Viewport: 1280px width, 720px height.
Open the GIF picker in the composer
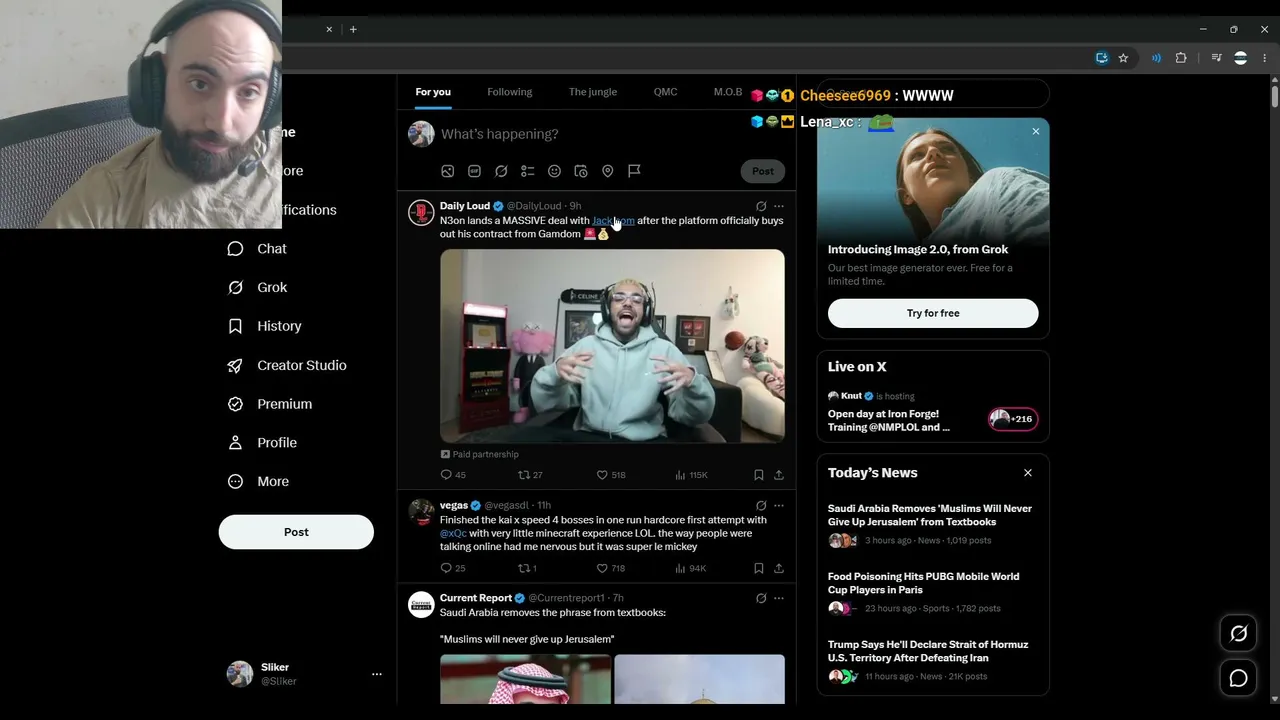click(x=474, y=171)
